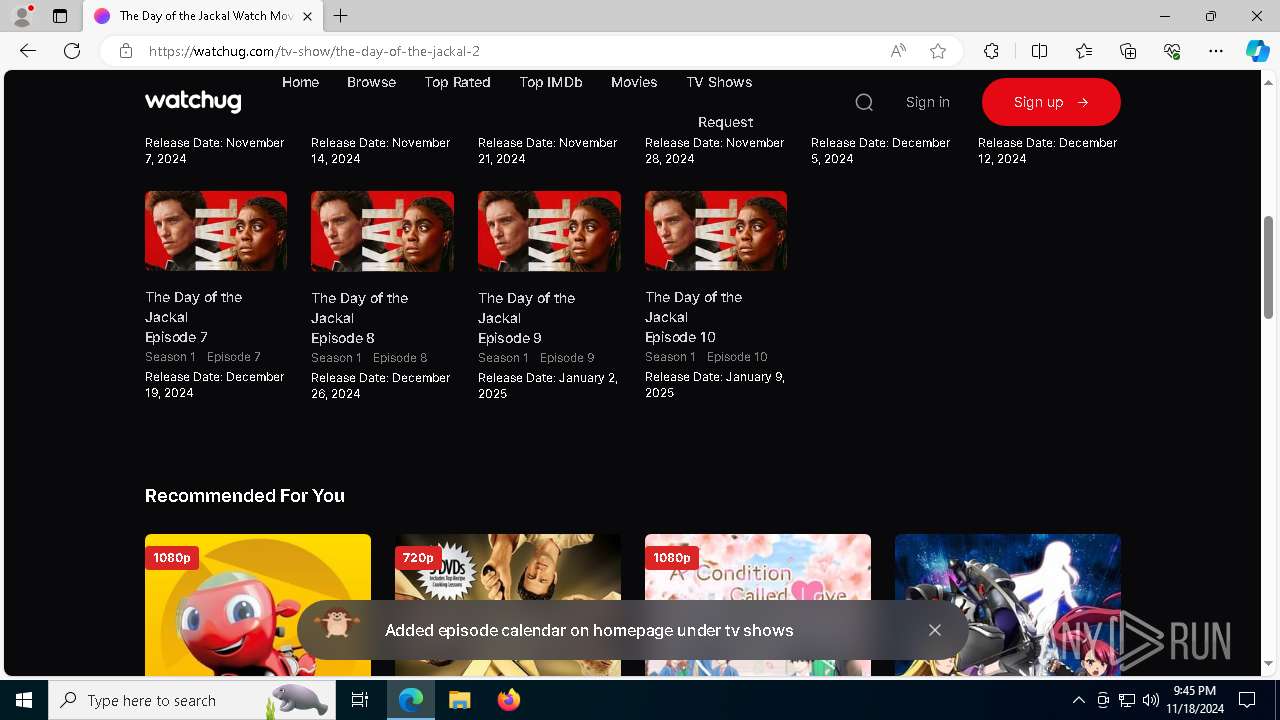
Task: Go back to the previous page
Action: tap(28, 51)
